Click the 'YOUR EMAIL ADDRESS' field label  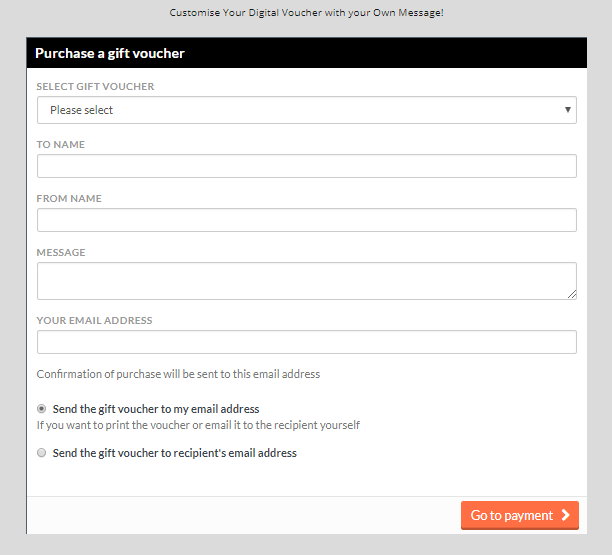point(94,321)
